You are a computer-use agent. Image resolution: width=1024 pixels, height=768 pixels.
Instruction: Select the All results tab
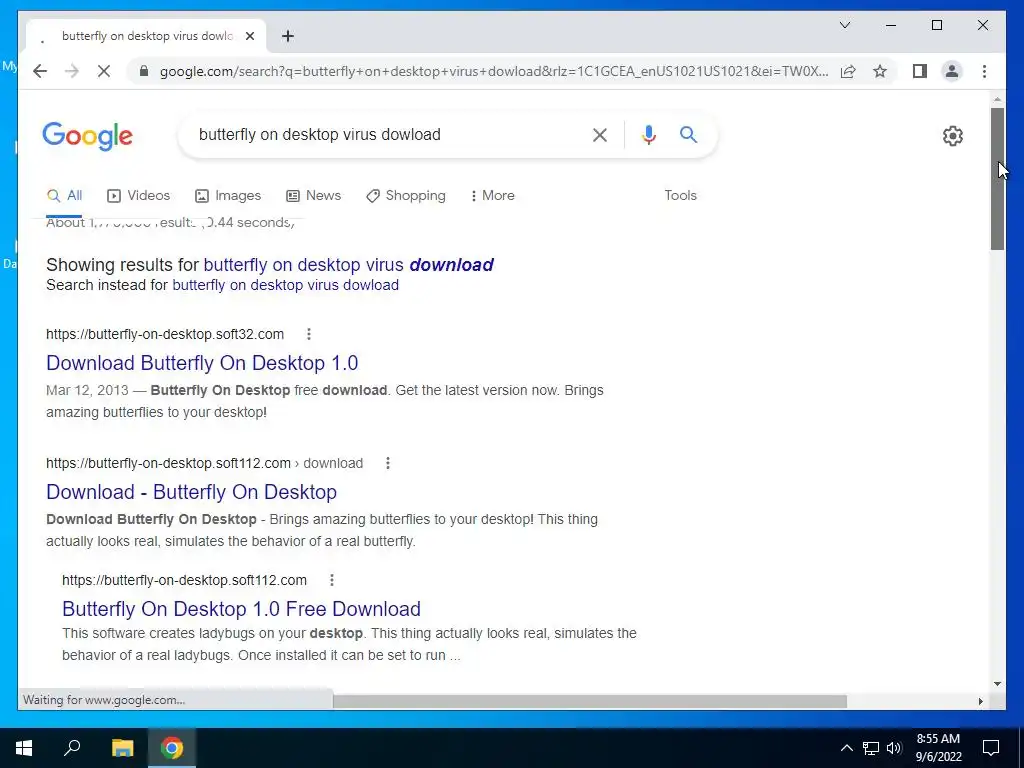65,195
